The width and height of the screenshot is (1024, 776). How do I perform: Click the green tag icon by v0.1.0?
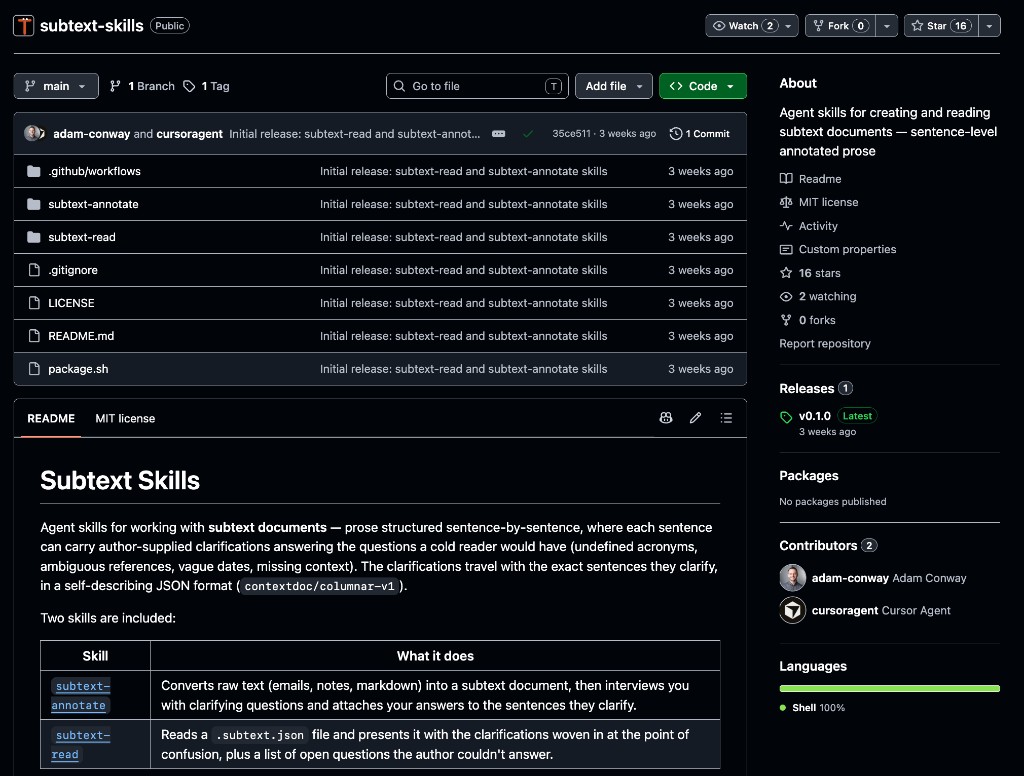[x=786, y=417]
